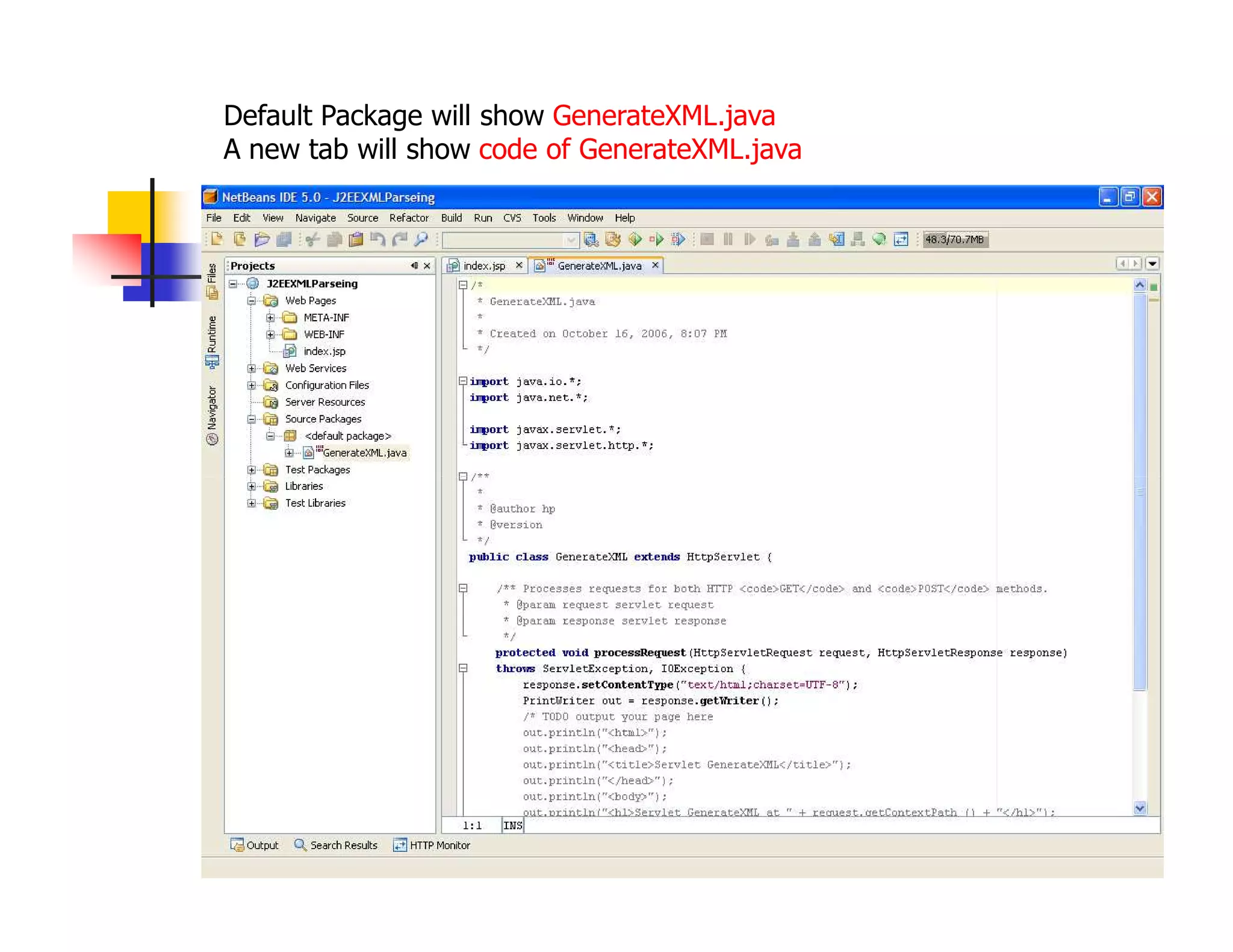Close the Projects panel
Image resolution: width=1233 pixels, height=952 pixels.
pos(427,265)
